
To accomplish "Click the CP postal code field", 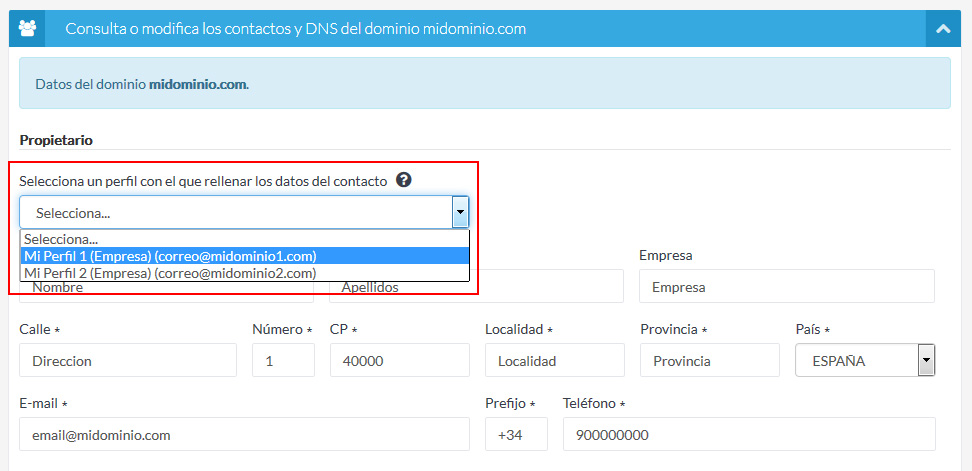I will point(399,360).
